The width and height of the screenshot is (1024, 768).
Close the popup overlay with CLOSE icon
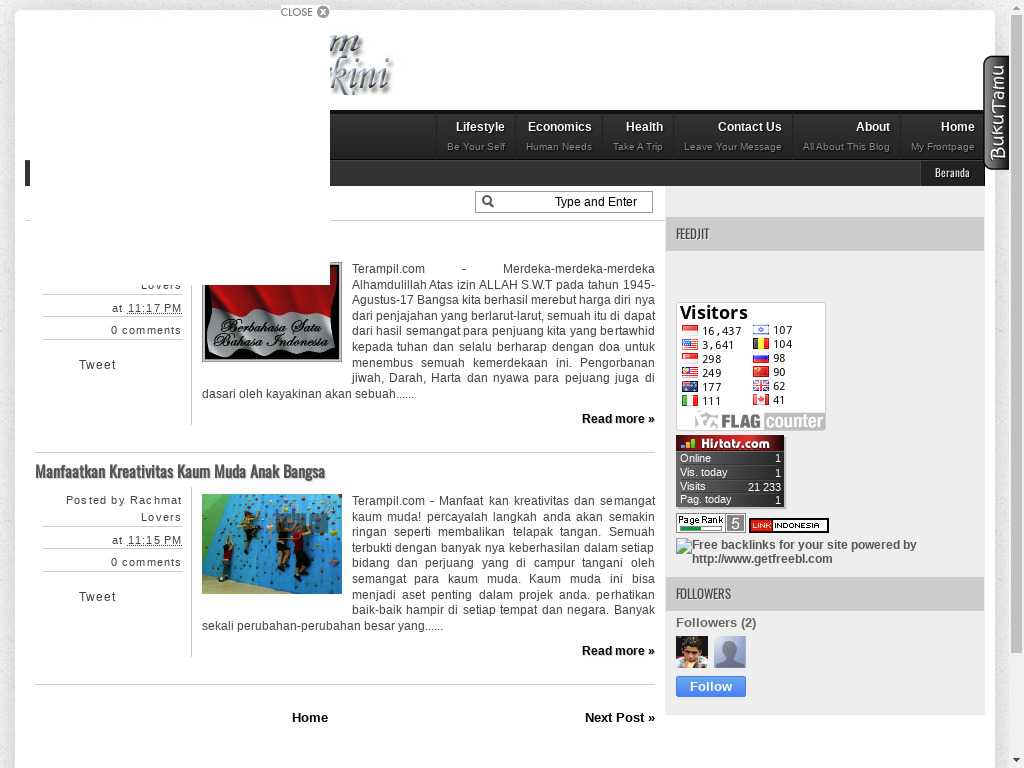click(322, 12)
